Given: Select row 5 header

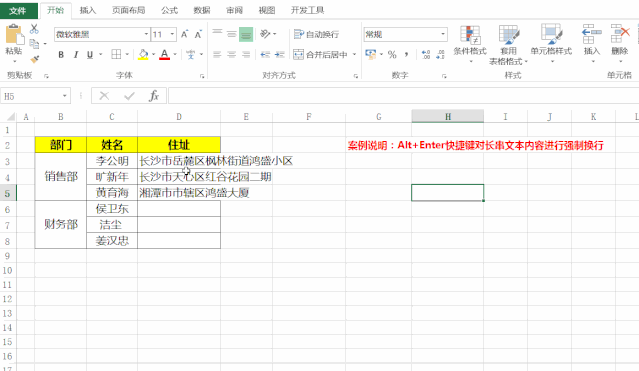Looking at the screenshot, I should (x=7, y=193).
